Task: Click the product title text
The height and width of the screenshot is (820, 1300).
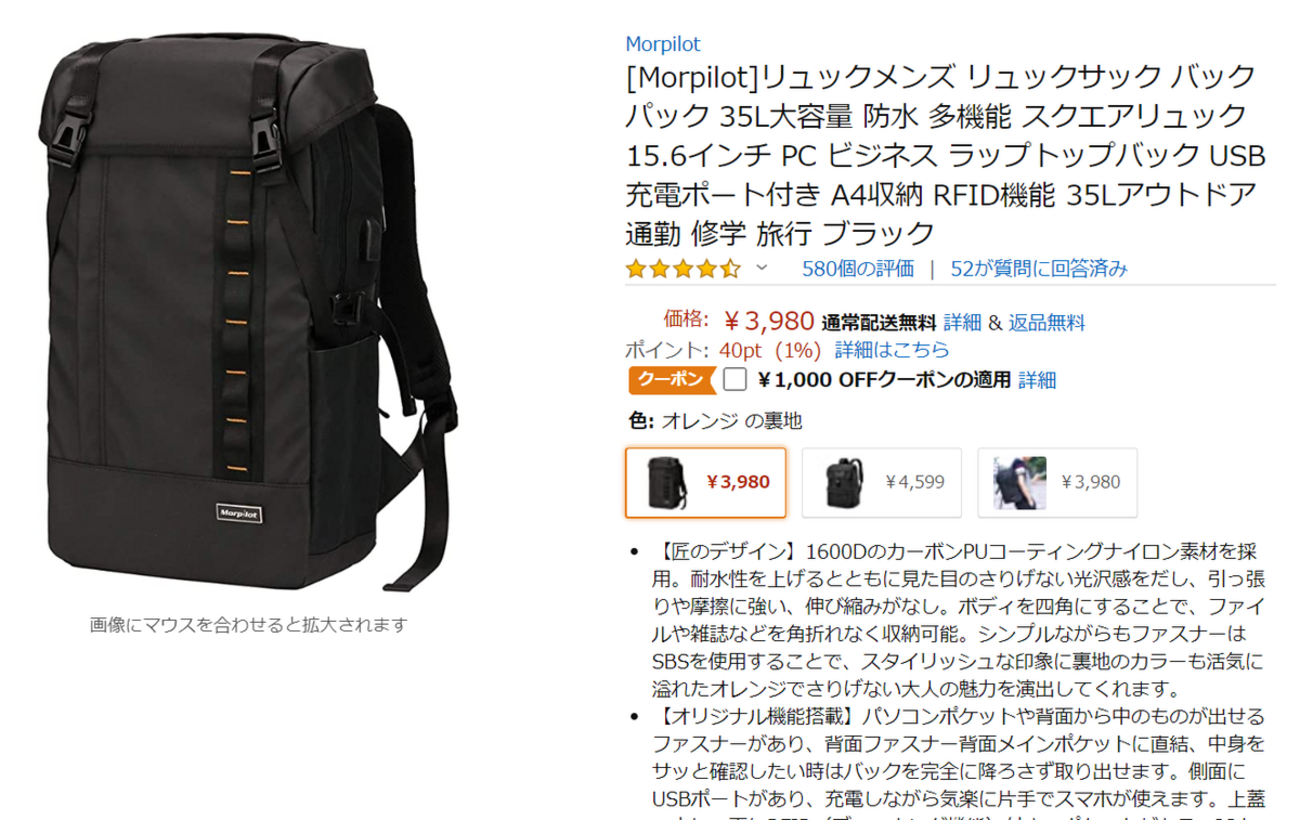Action: [x=946, y=155]
